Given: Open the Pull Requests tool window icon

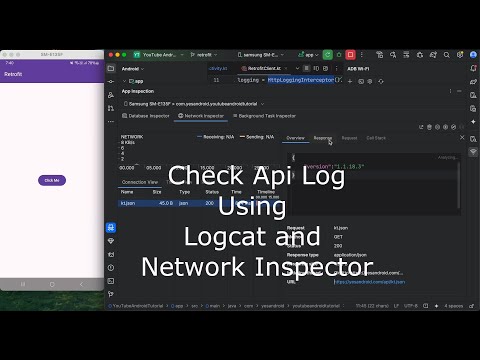Looking at the screenshot, I should 111,108.
